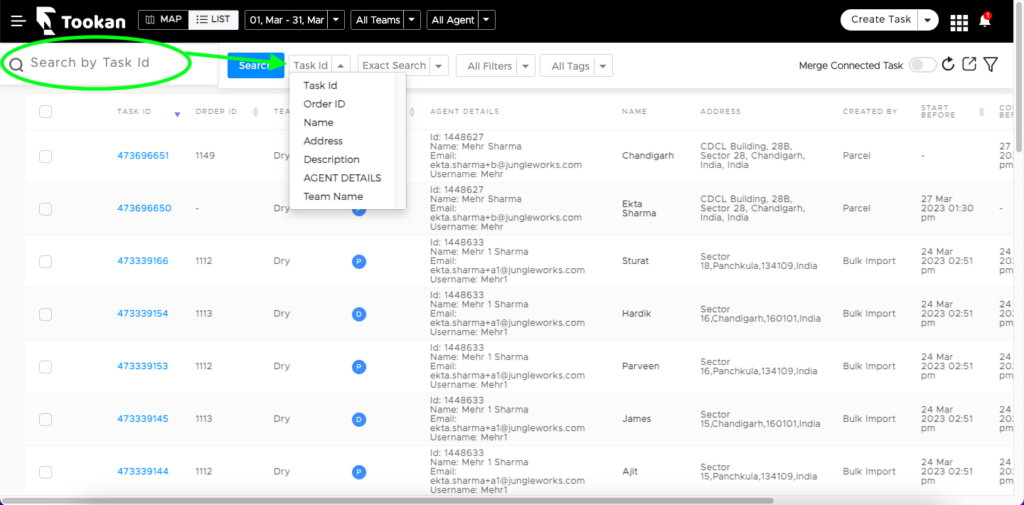
Task: Choose Task Id from dropdown list
Action: click(x=320, y=86)
